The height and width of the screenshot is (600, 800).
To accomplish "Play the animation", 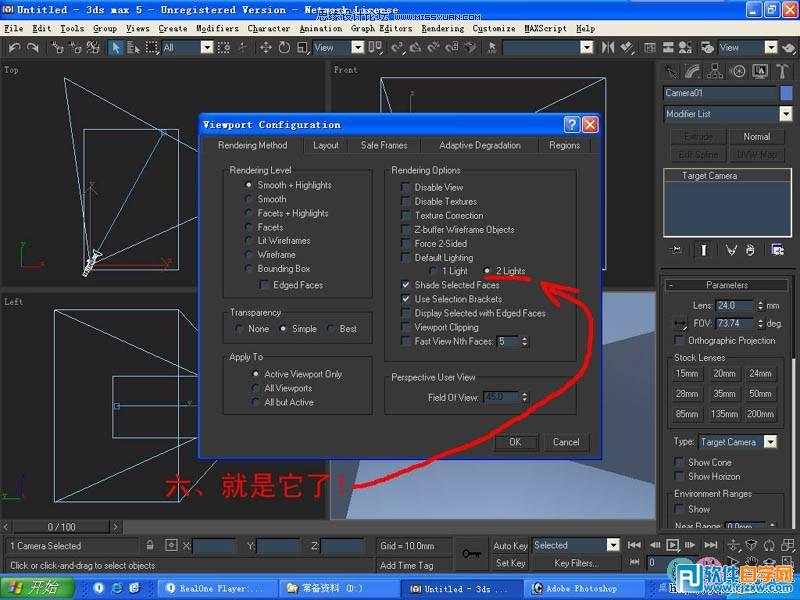I will pyautogui.click(x=674, y=545).
